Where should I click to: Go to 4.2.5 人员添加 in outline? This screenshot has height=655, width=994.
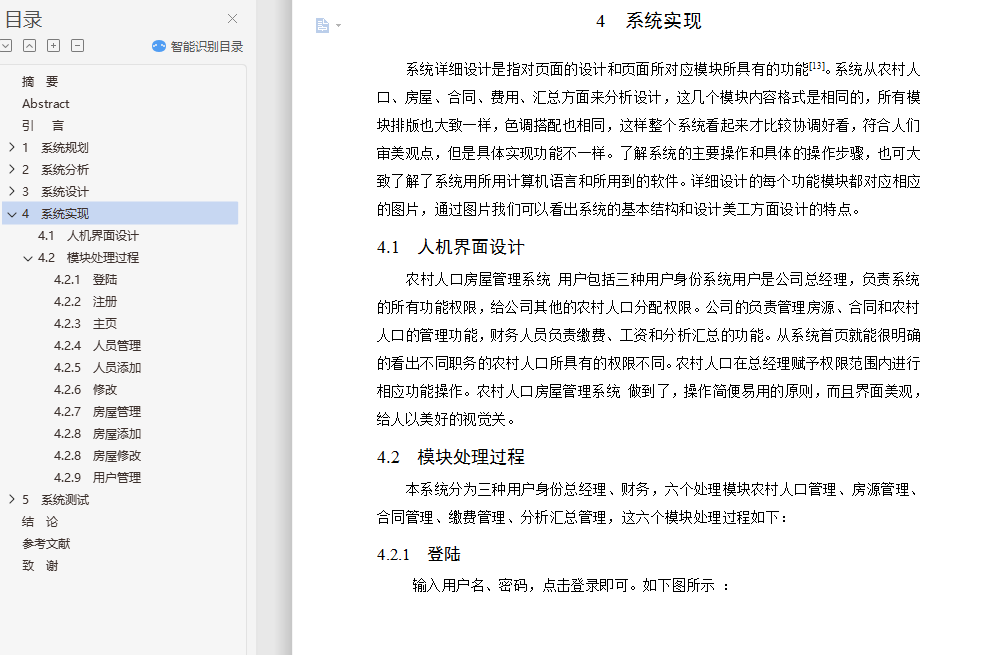(x=98, y=368)
